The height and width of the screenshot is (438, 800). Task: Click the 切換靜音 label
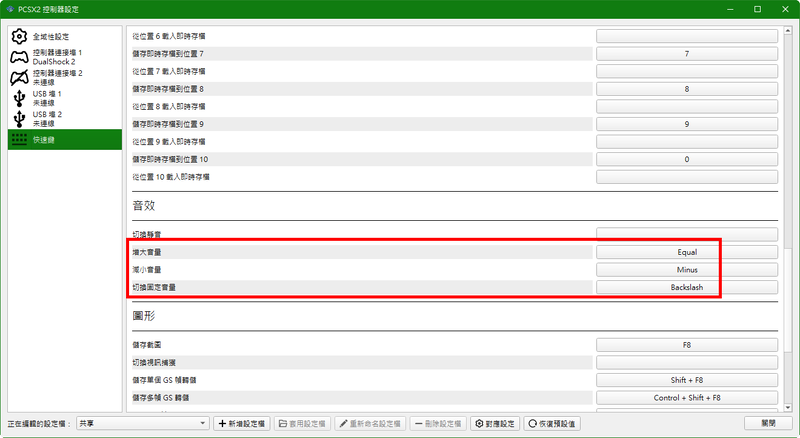point(146,234)
